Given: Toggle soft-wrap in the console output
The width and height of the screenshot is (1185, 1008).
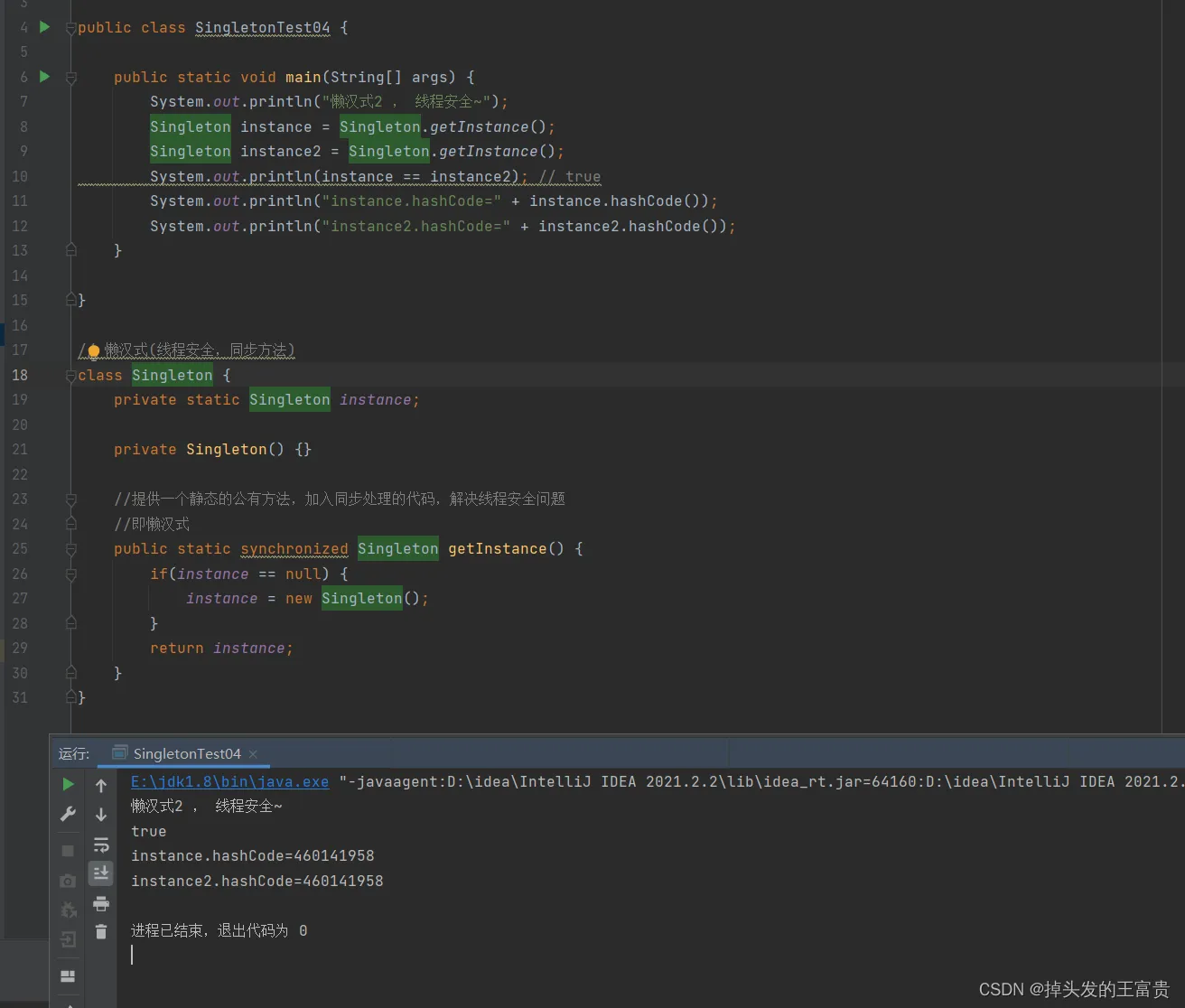Looking at the screenshot, I should (101, 845).
